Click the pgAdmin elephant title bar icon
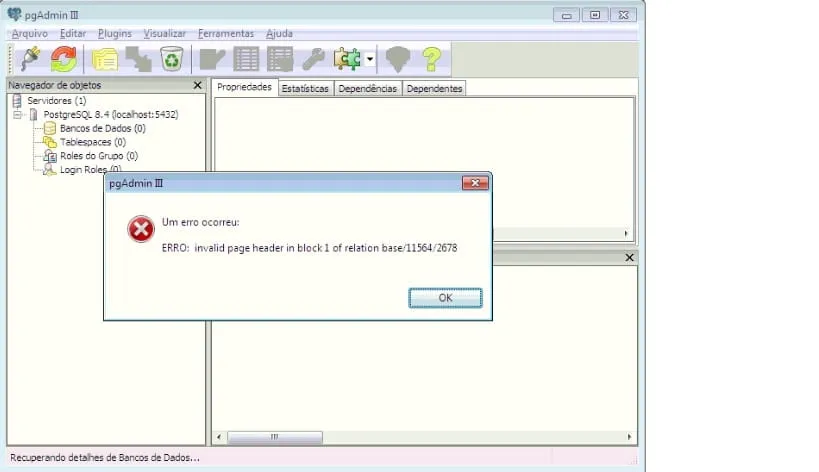 pyautogui.click(x=15, y=15)
